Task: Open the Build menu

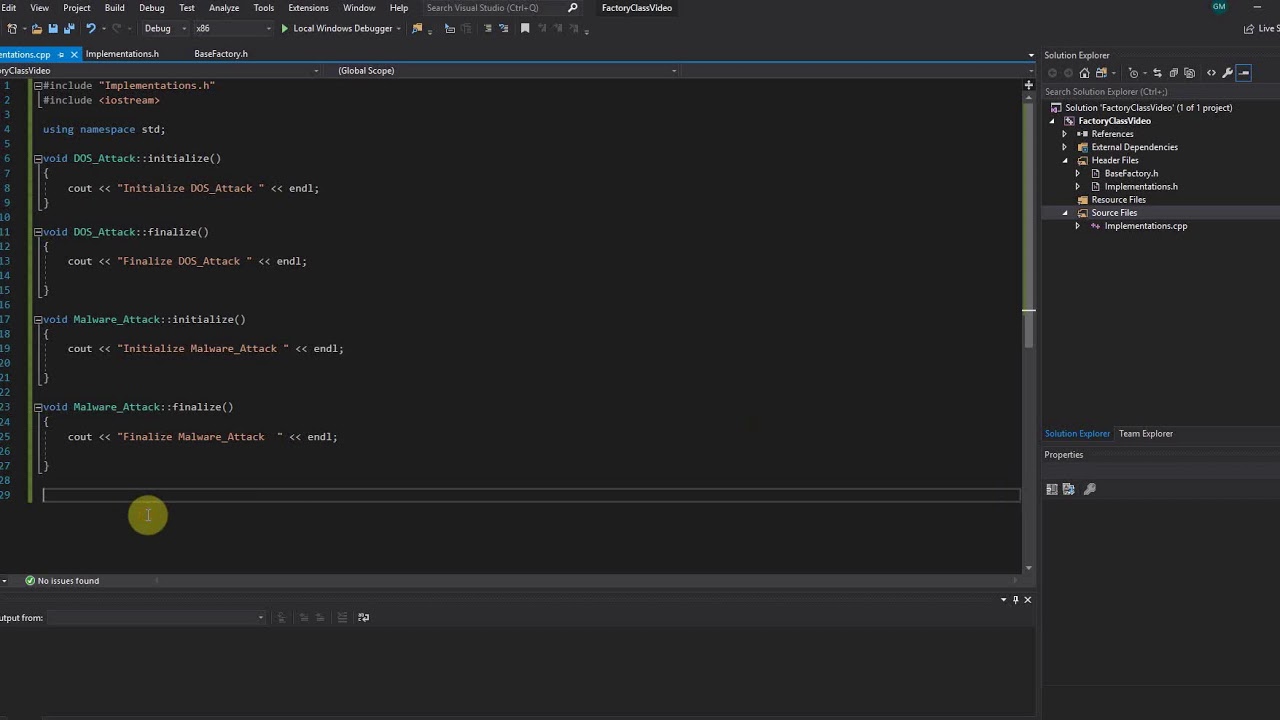Action: (x=115, y=8)
